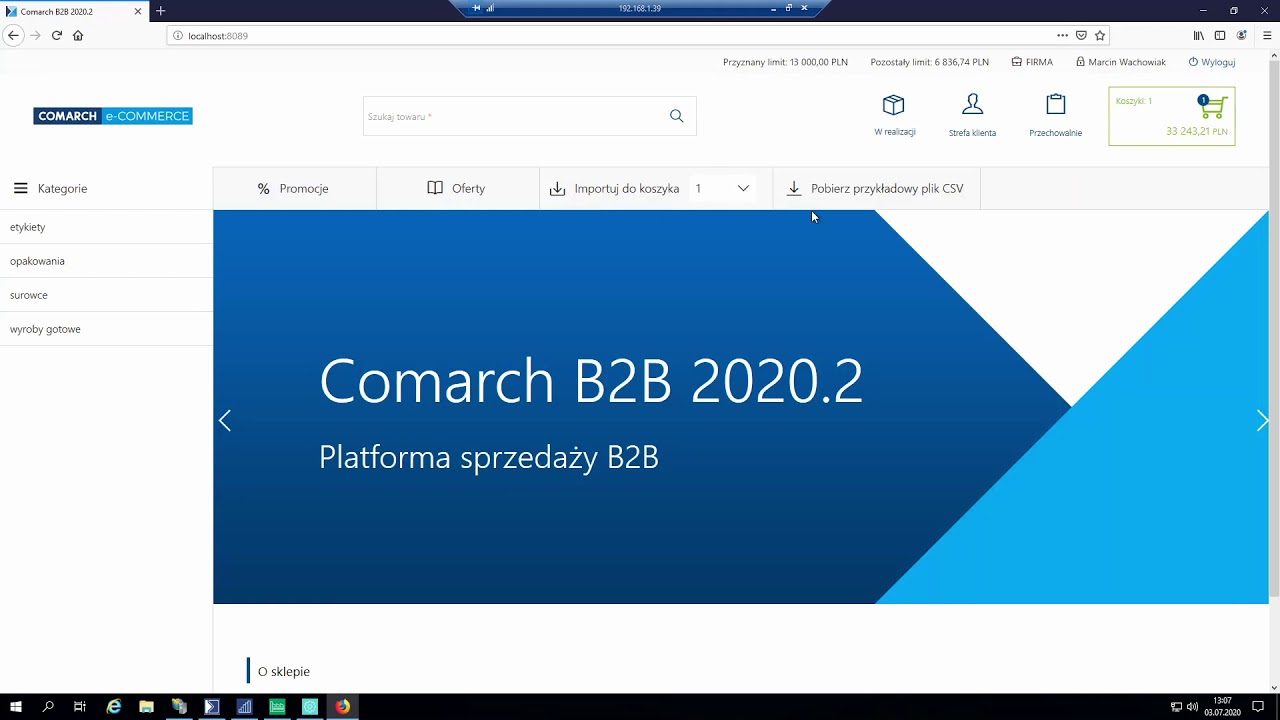This screenshot has width=1280, height=720.
Task: Go to next banner slide
Action: 1262,421
